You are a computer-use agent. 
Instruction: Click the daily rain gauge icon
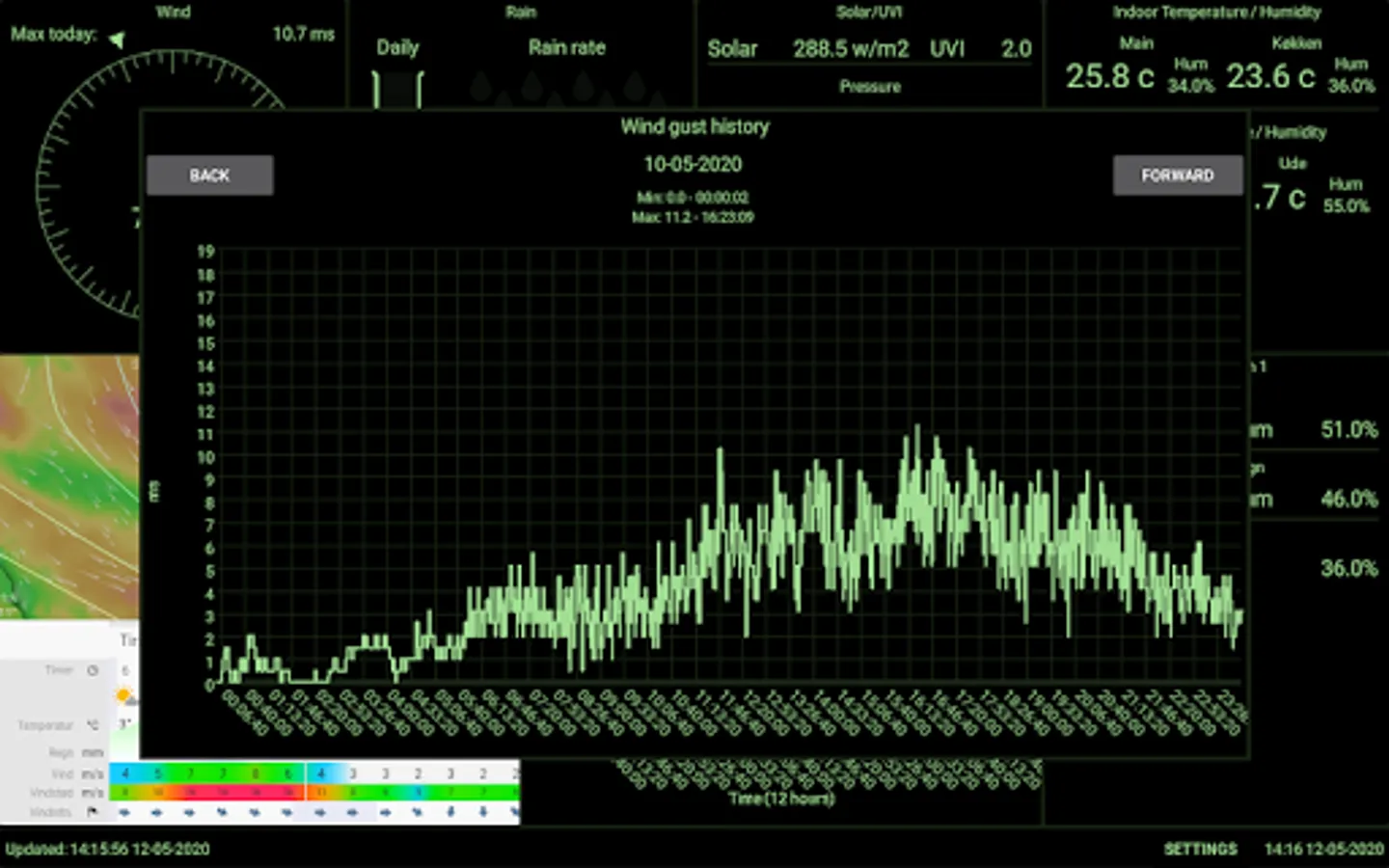[x=397, y=90]
